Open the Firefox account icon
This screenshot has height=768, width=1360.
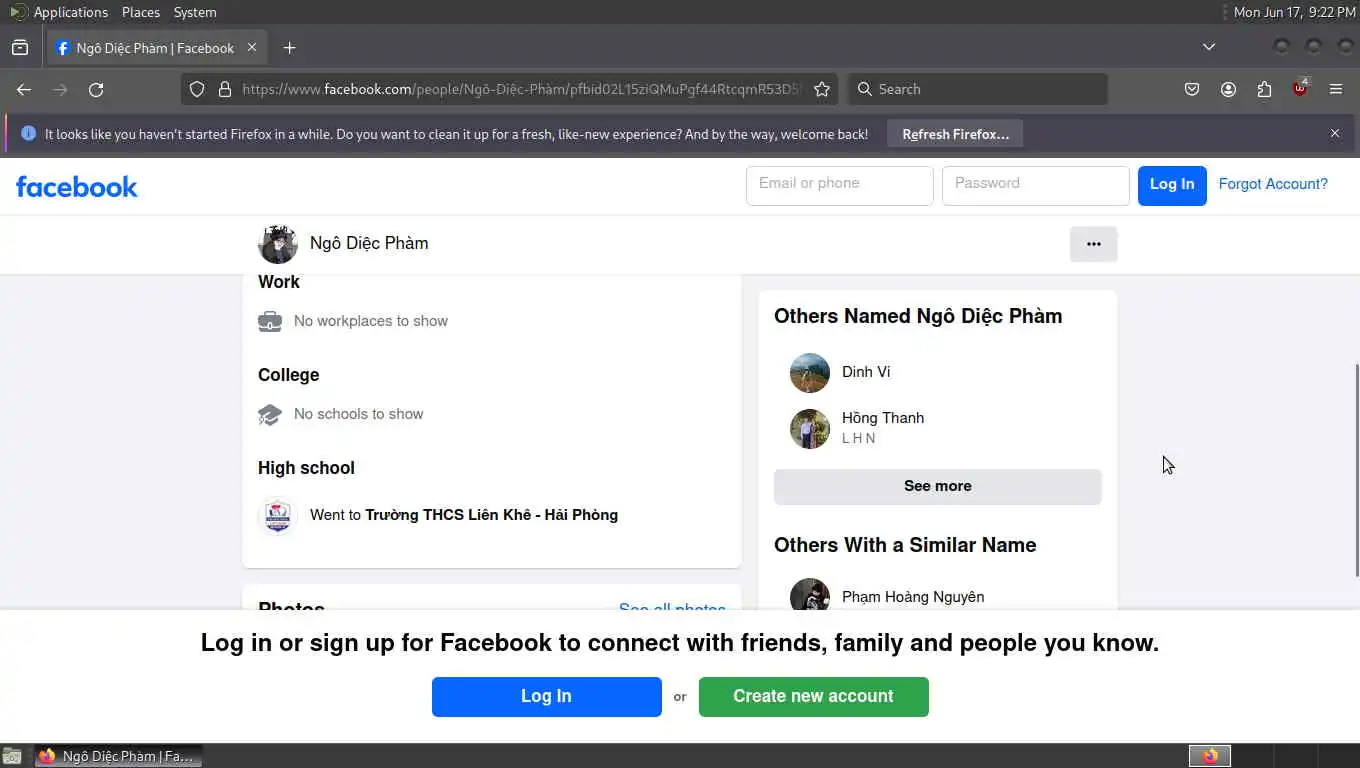pyautogui.click(x=1228, y=89)
